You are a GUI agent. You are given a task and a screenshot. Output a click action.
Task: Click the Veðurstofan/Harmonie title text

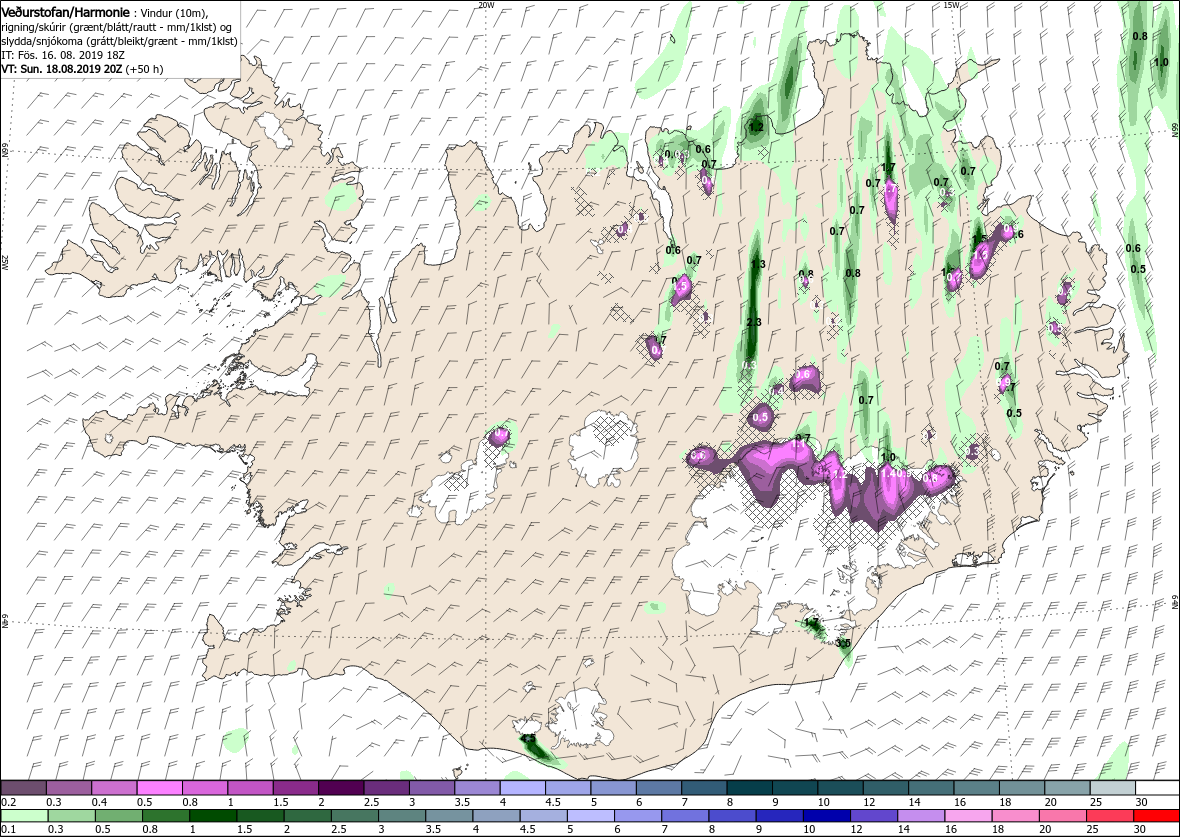(65, 12)
